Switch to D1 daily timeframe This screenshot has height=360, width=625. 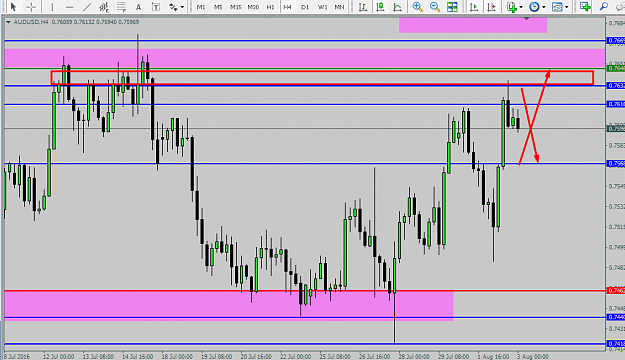click(x=305, y=7)
